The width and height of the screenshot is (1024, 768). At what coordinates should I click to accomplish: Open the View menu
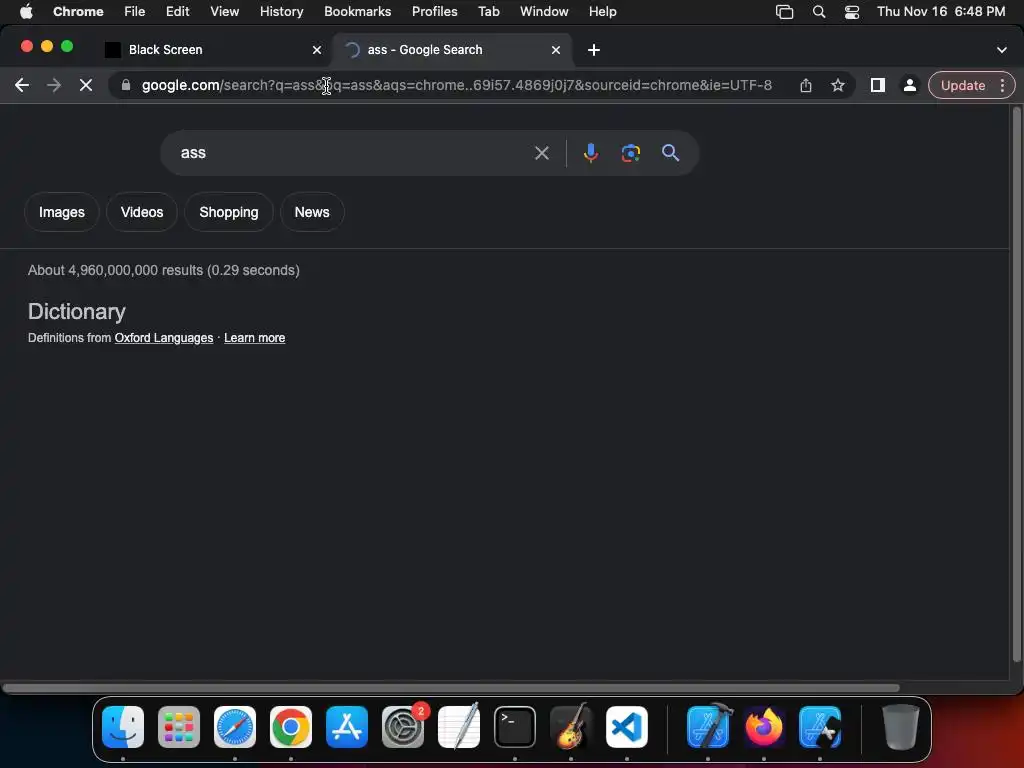tap(225, 12)
